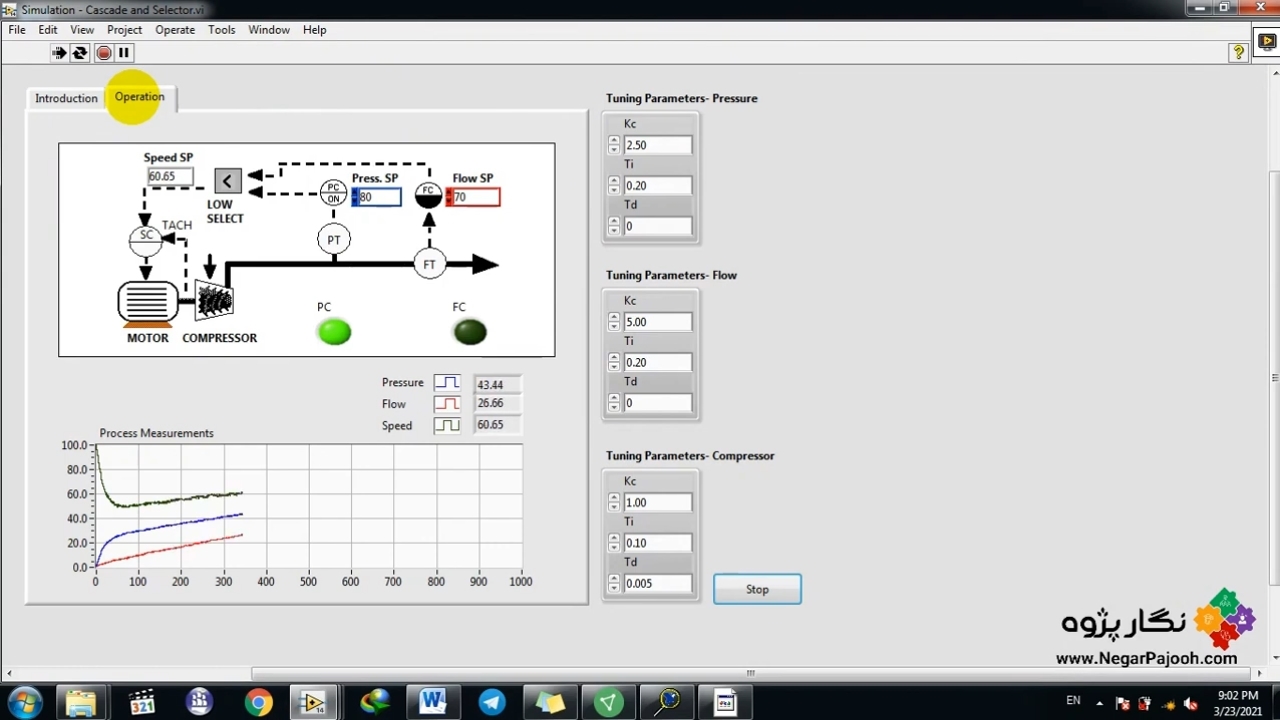
Task: Click the Stop button
Action: pyautogui.click(x=757, y=589)
